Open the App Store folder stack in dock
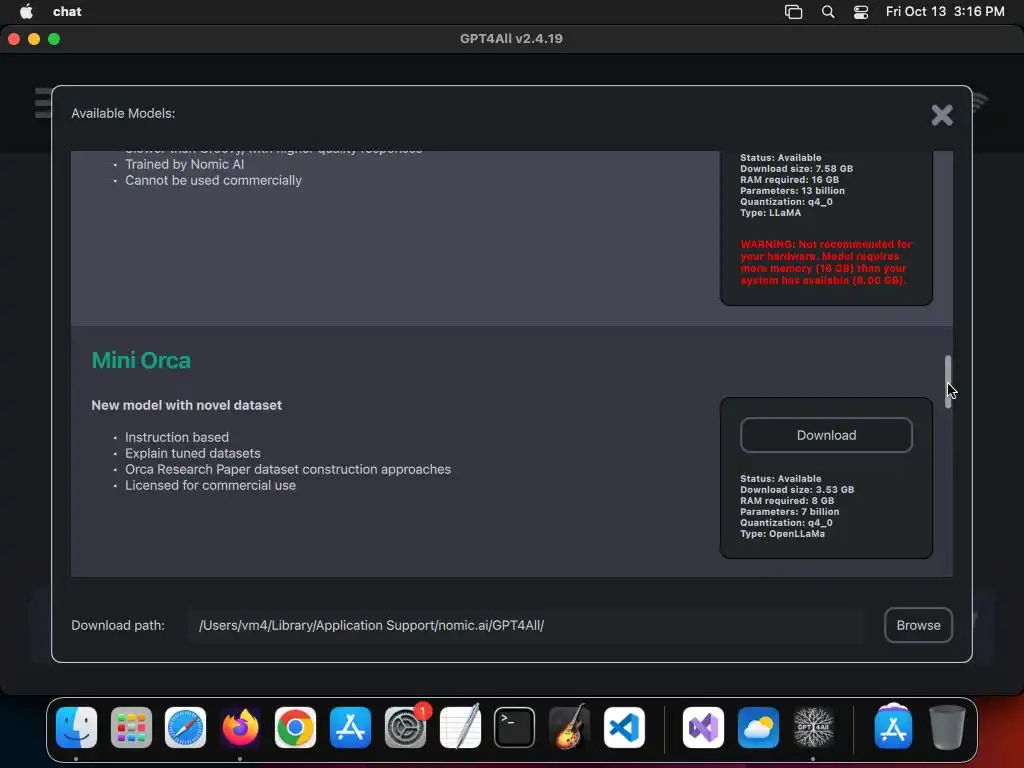The height and width of the screenshot is (768, 1024). pos(893,726)
